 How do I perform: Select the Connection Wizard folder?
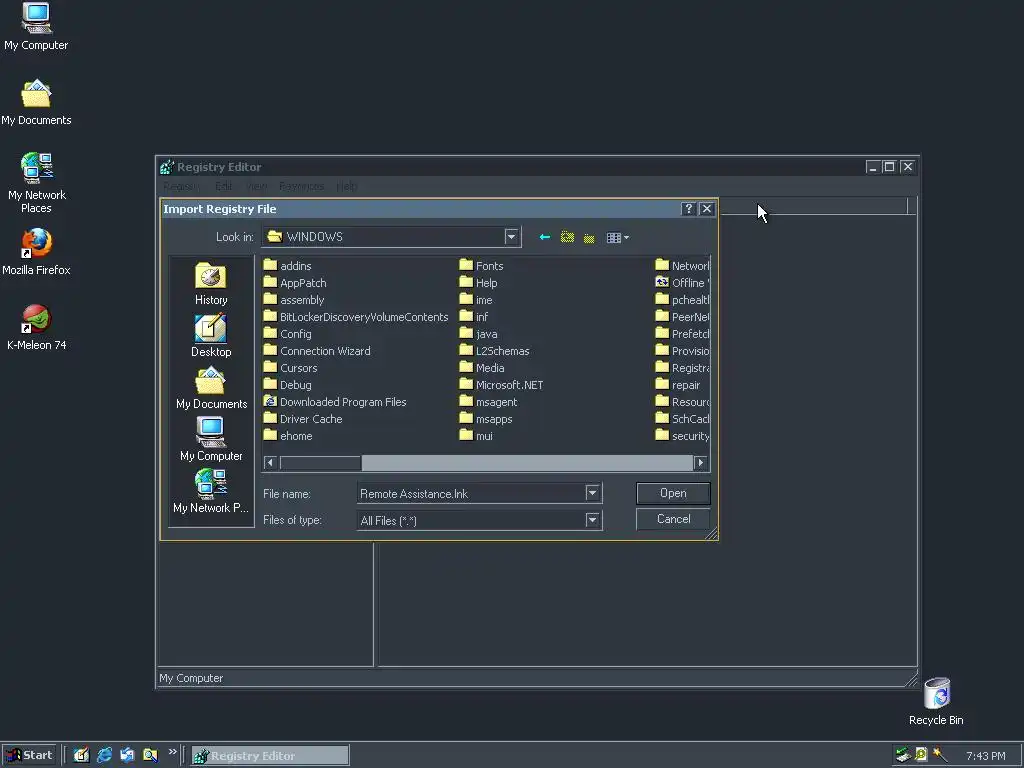point(317,351)
